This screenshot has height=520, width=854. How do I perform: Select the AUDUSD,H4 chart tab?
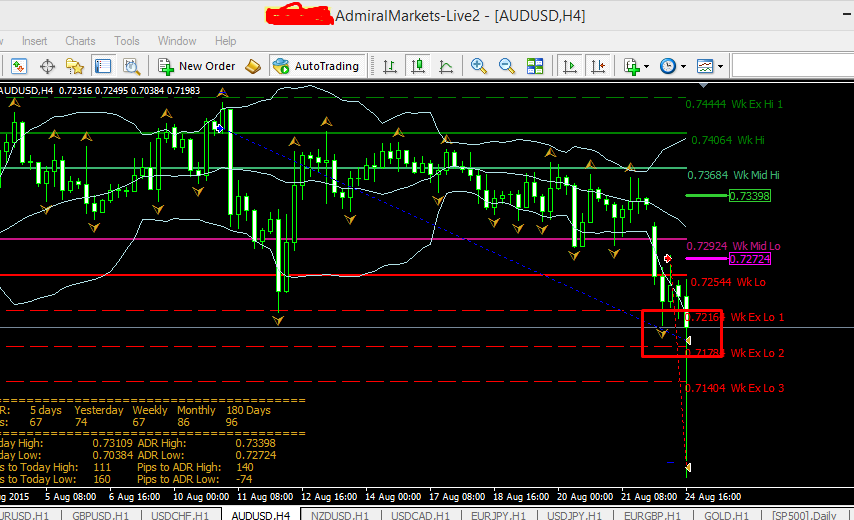point(261,515)
